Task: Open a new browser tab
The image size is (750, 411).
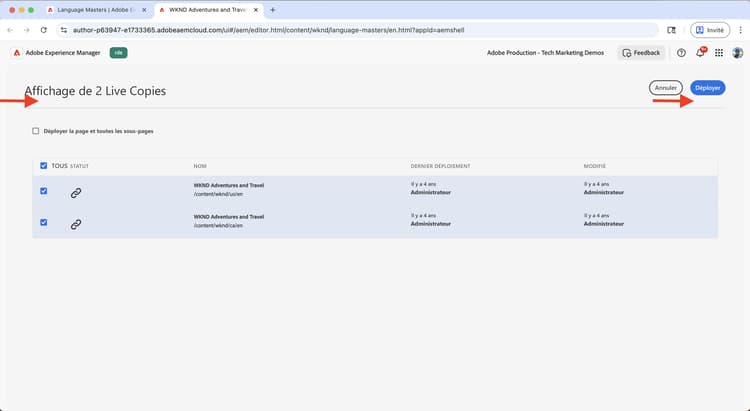Action: click(273, 10)
